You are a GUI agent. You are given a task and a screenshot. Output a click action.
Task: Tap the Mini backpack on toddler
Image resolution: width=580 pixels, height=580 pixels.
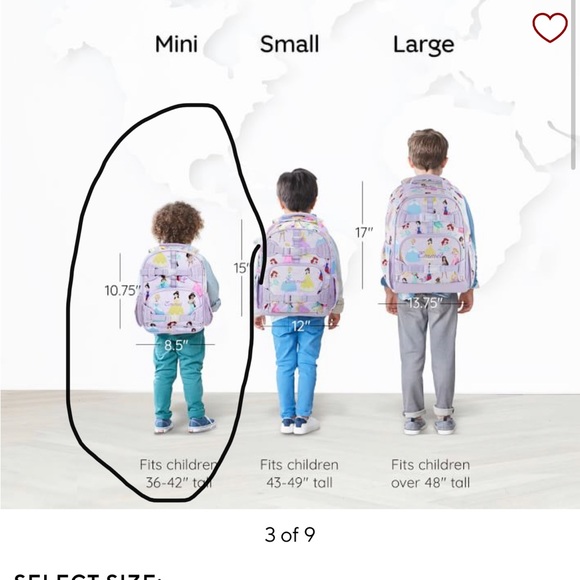tap(173, 289)
